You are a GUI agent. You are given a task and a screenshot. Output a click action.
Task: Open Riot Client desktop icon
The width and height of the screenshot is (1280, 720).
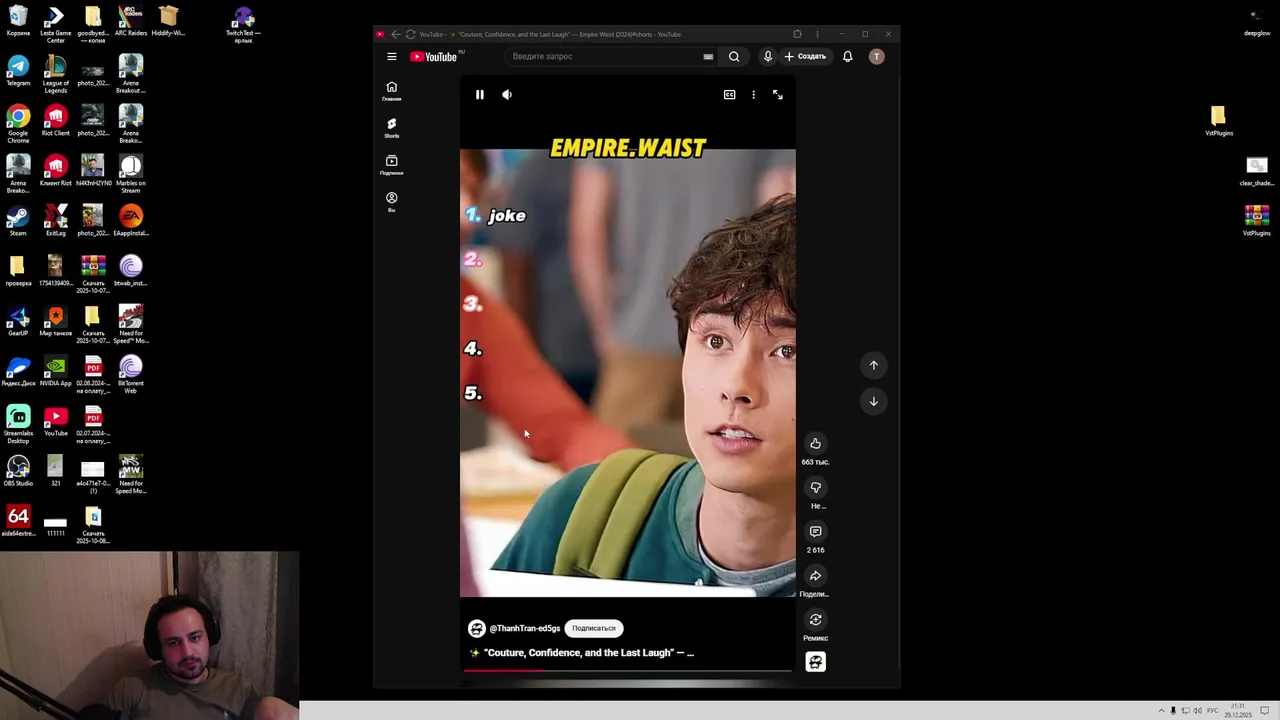[55, 122]
